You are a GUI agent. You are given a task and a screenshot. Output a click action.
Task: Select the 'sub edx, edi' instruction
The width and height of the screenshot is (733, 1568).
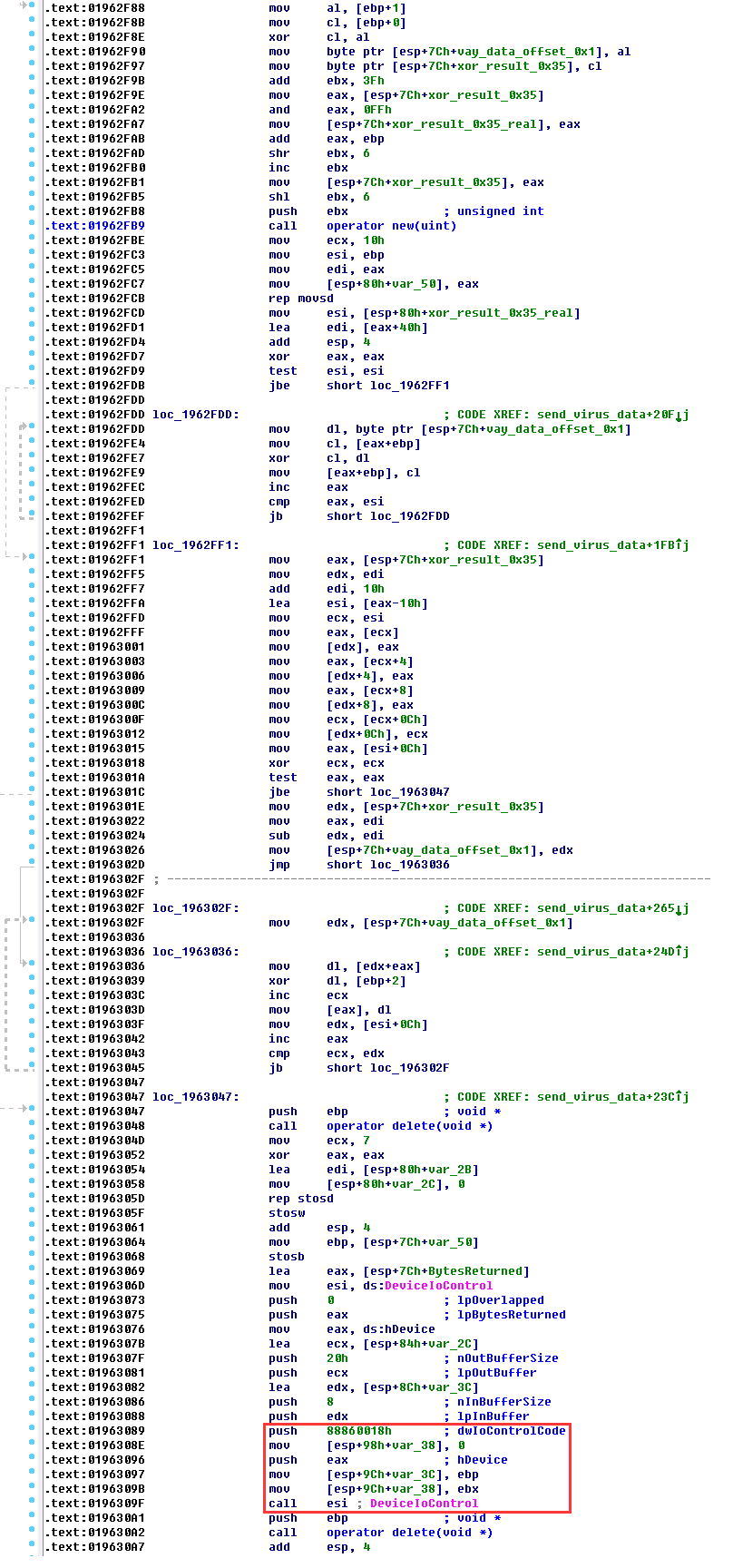(327, 836)
